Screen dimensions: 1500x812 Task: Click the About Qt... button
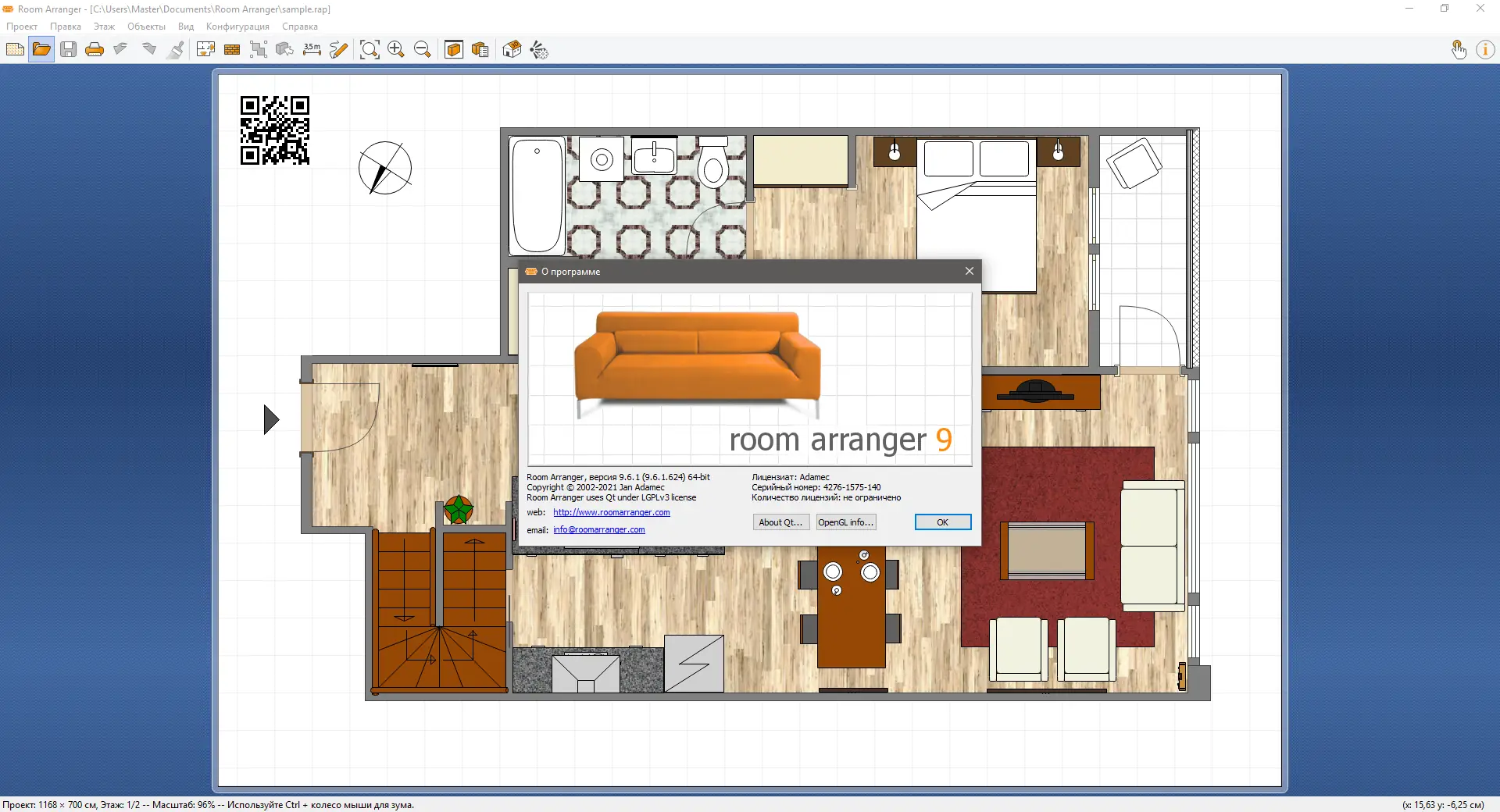click(x=780, y=522)
